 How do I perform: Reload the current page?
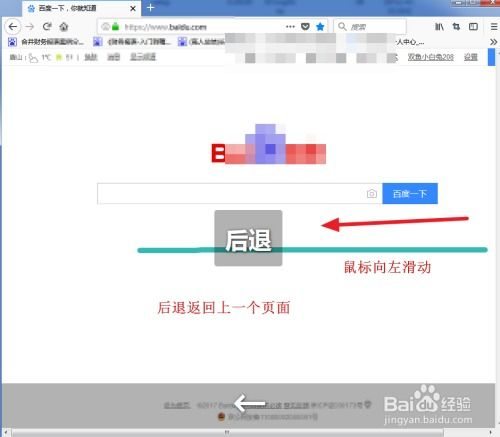pyautogui.click(x=47, y=26)
